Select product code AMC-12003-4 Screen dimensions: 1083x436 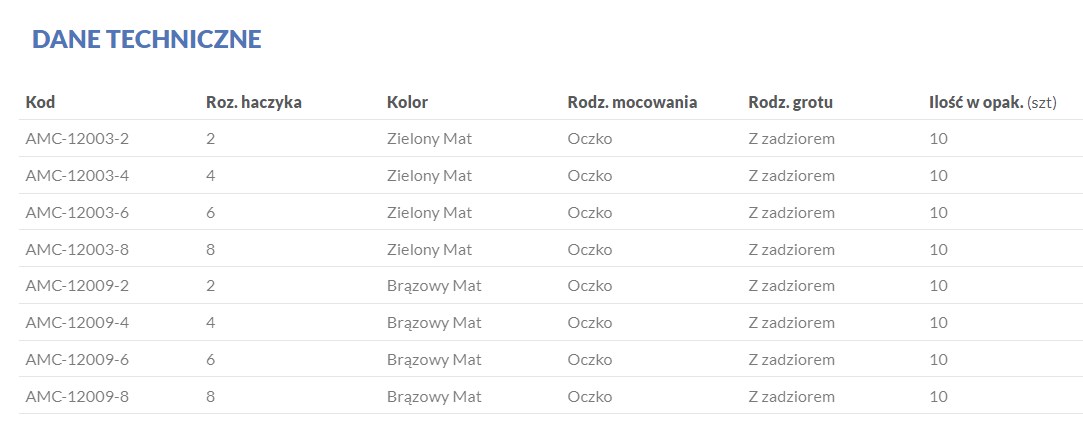pyautogui.click(x=77, y=176)
